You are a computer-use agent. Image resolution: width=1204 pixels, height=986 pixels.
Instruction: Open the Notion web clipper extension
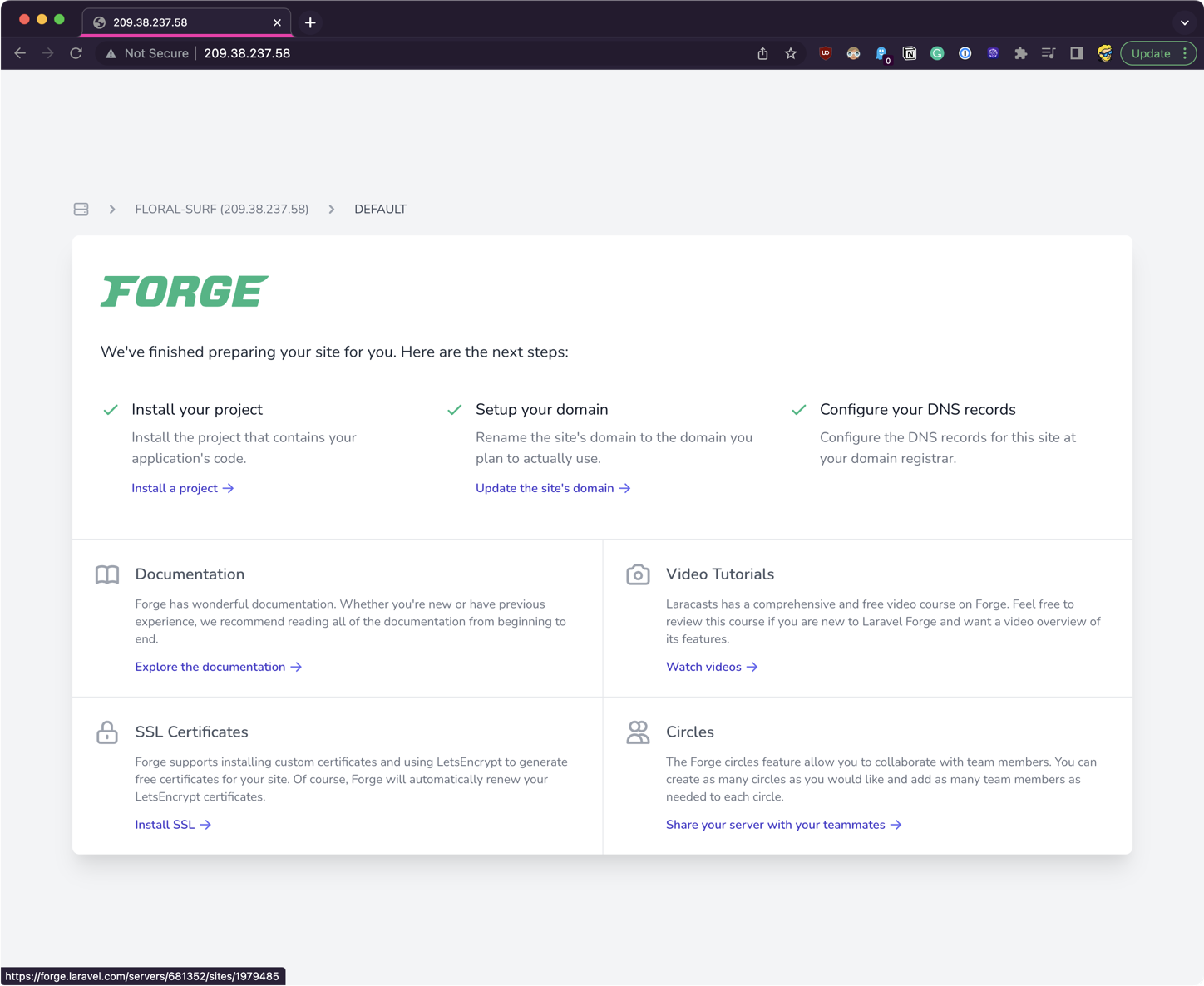[x=910, y=53]
